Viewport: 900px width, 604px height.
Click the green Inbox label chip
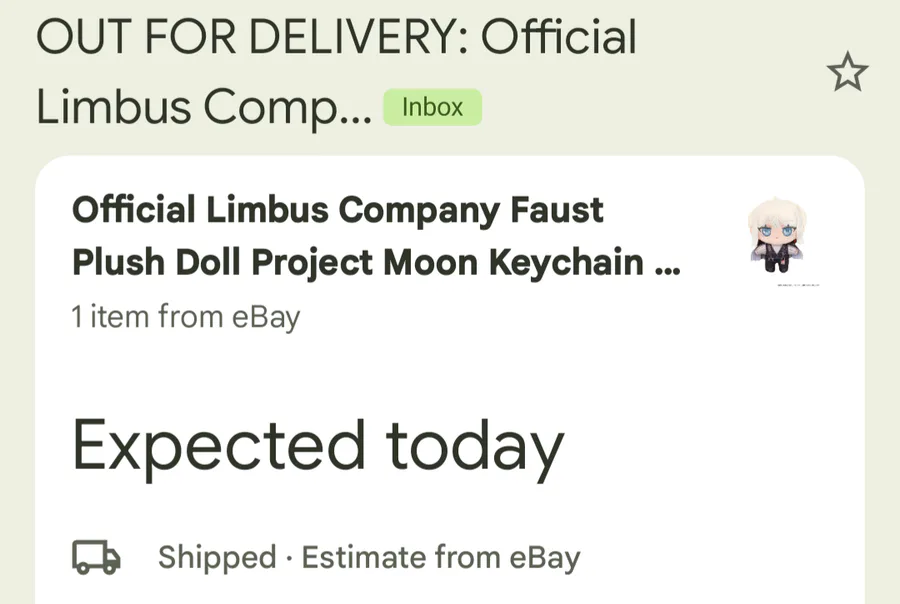[x=432, y=107]
